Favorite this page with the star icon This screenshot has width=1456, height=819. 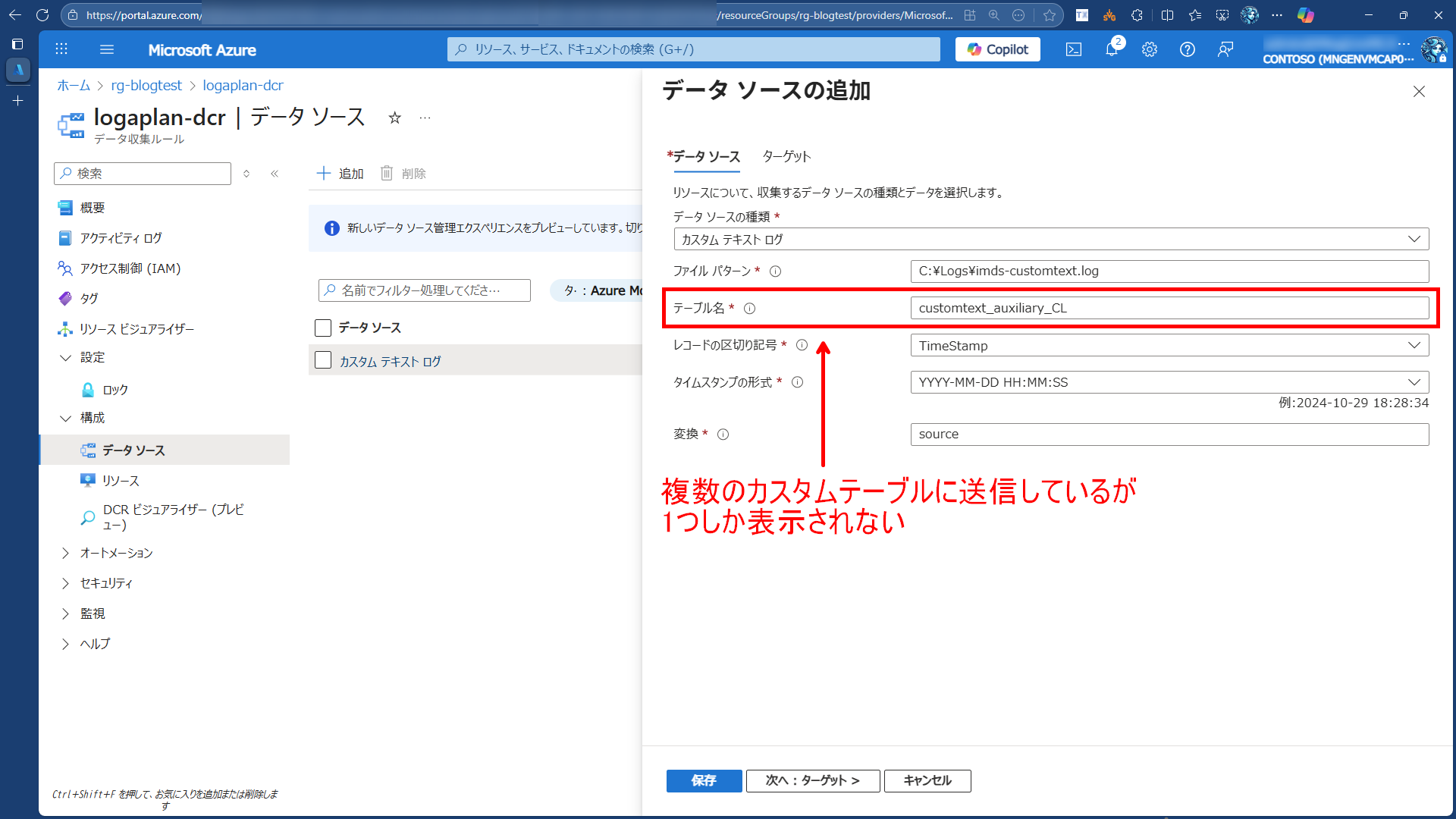tap(394, 118)
